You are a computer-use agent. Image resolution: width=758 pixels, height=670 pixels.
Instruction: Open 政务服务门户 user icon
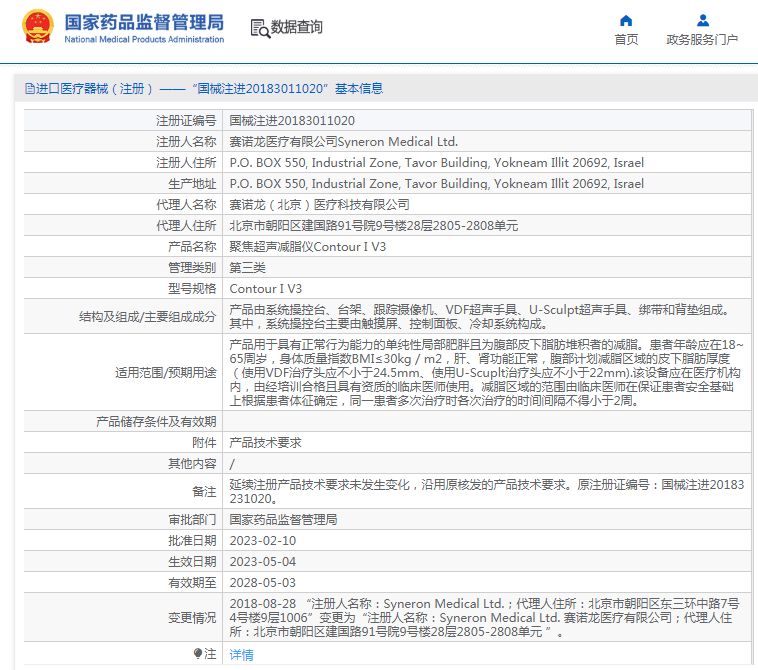(703, 20)
